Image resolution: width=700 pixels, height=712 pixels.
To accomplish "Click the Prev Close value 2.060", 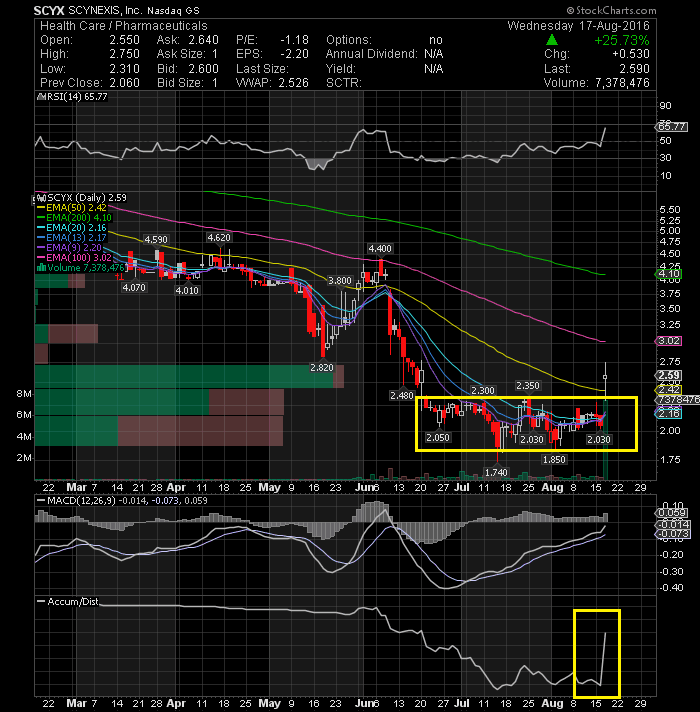I will [124, 83].
